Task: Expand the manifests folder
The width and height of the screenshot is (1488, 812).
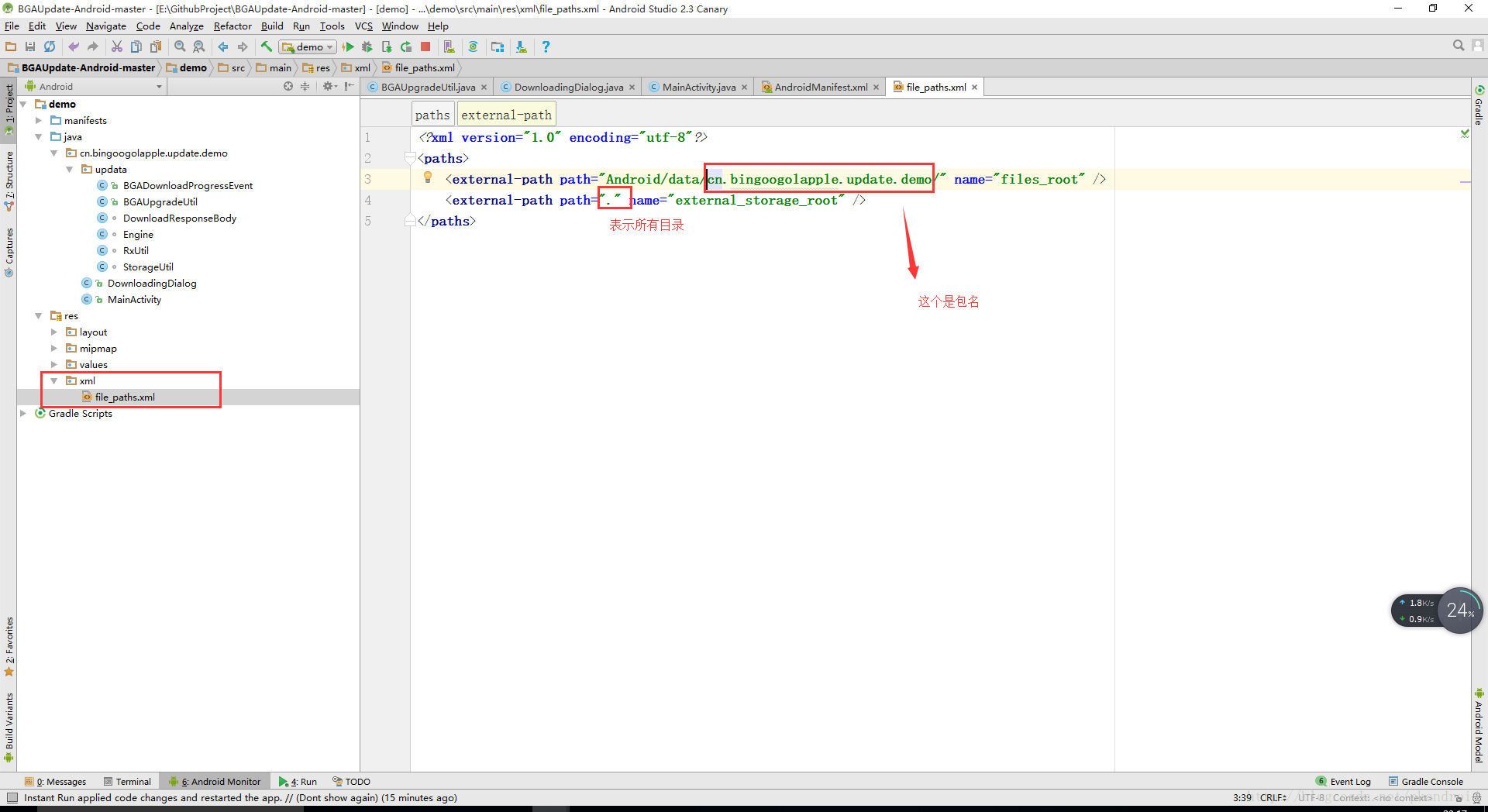Action: click(x=39, y=120)
